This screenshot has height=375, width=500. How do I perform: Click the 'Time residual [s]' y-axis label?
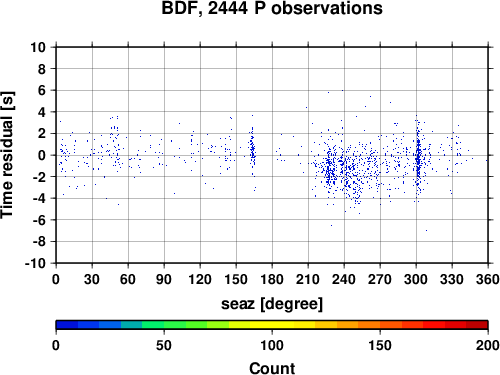7,155
